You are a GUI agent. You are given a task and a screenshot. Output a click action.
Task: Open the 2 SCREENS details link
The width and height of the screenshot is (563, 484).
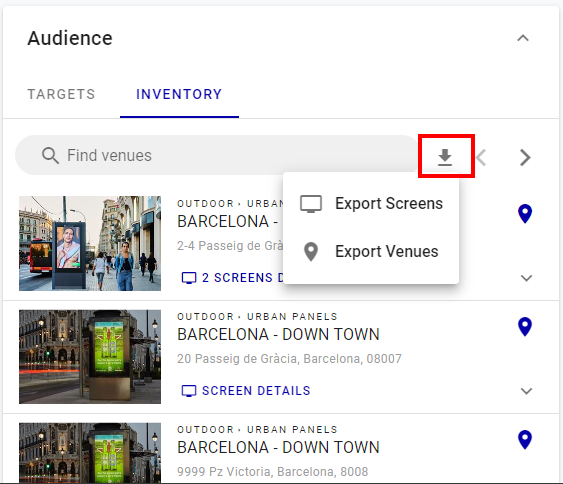click(232, 278)
